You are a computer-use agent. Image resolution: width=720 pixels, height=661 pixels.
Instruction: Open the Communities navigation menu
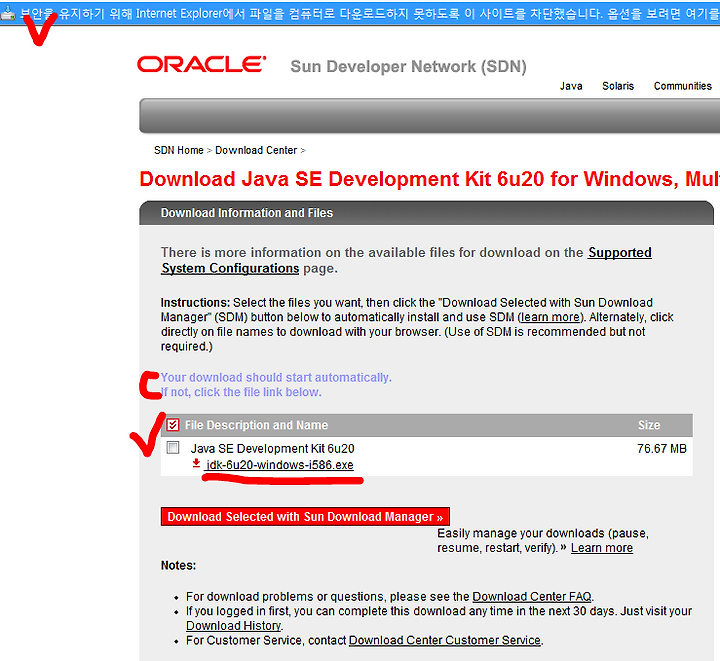[682, 86]
